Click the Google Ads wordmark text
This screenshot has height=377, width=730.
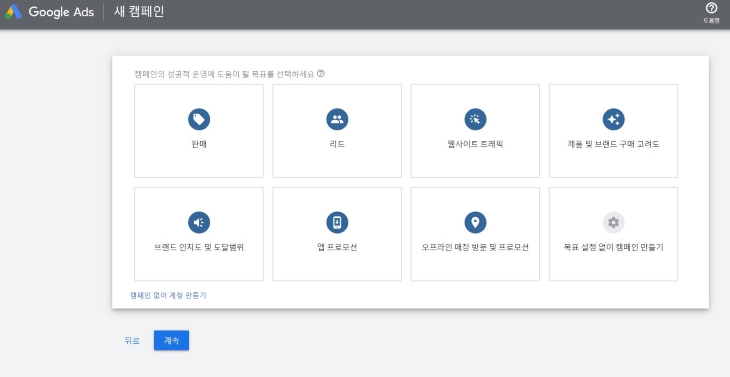coord(61,12)
